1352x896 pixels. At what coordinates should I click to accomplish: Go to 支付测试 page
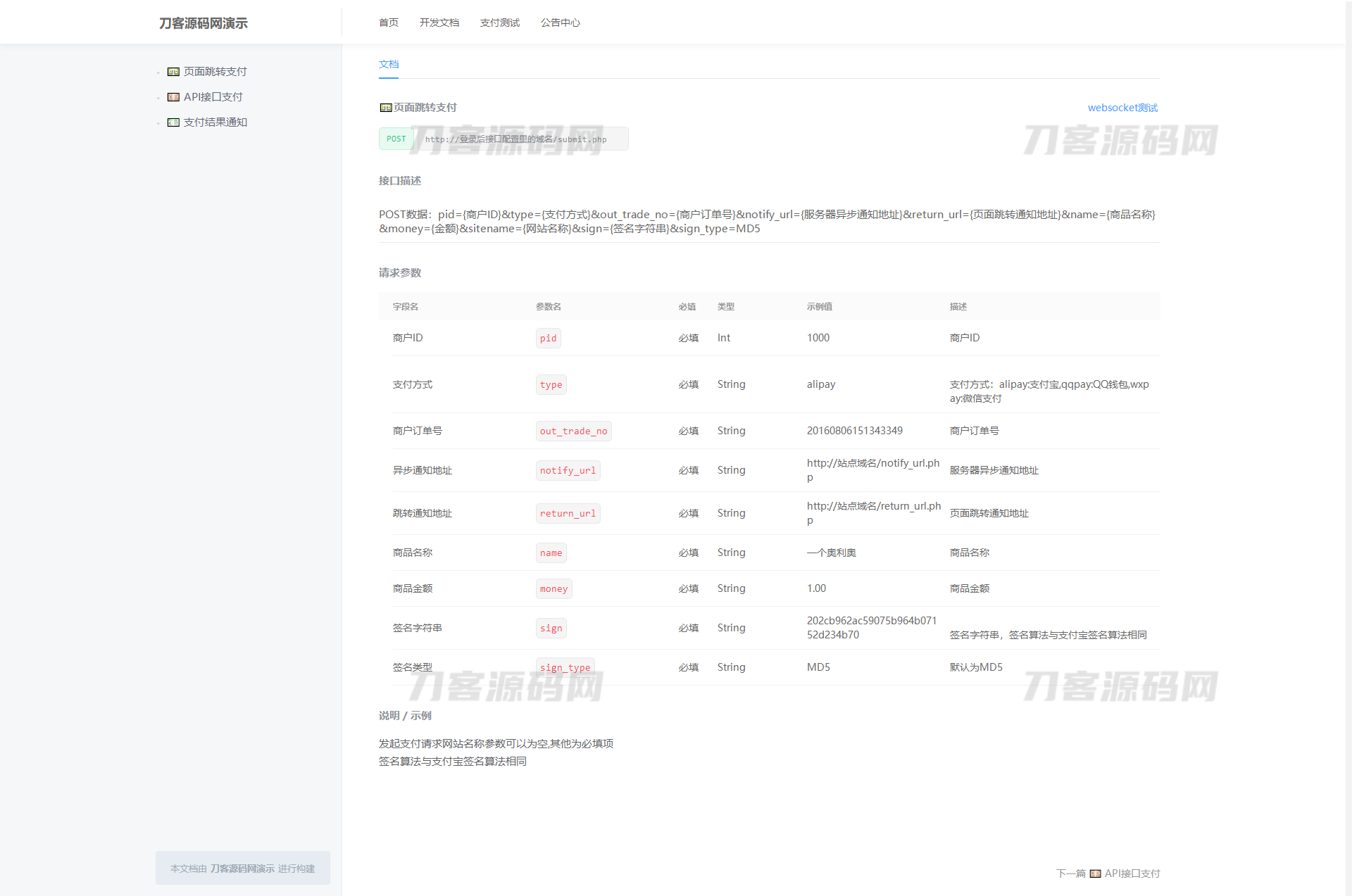(499, 23)
